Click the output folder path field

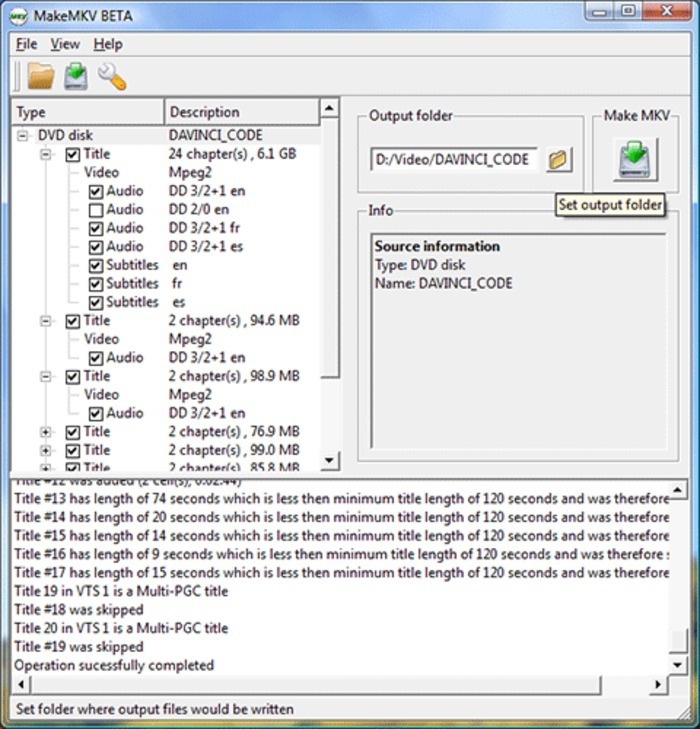tap(454, 159)
